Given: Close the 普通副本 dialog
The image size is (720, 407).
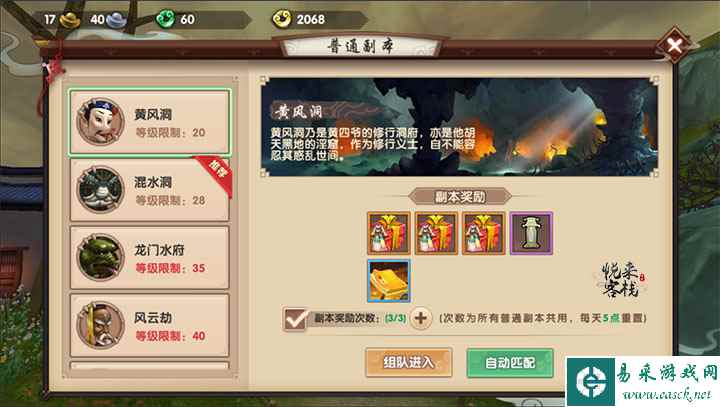Looking at the screenshot, I should (x=674, y=45).
